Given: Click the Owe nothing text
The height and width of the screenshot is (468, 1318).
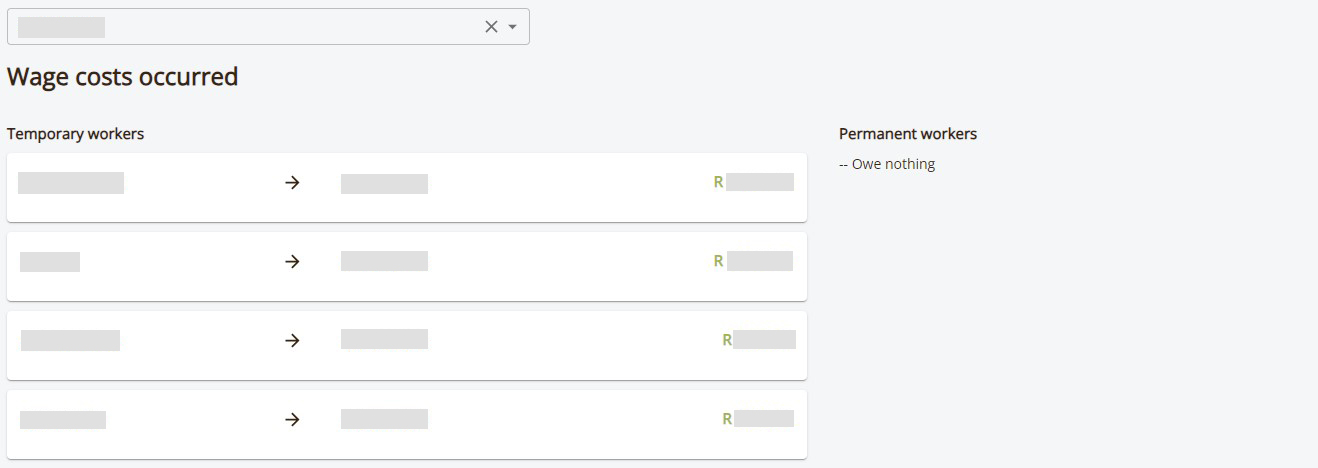Looking at the screenshot, I should [x=893, y=164].
